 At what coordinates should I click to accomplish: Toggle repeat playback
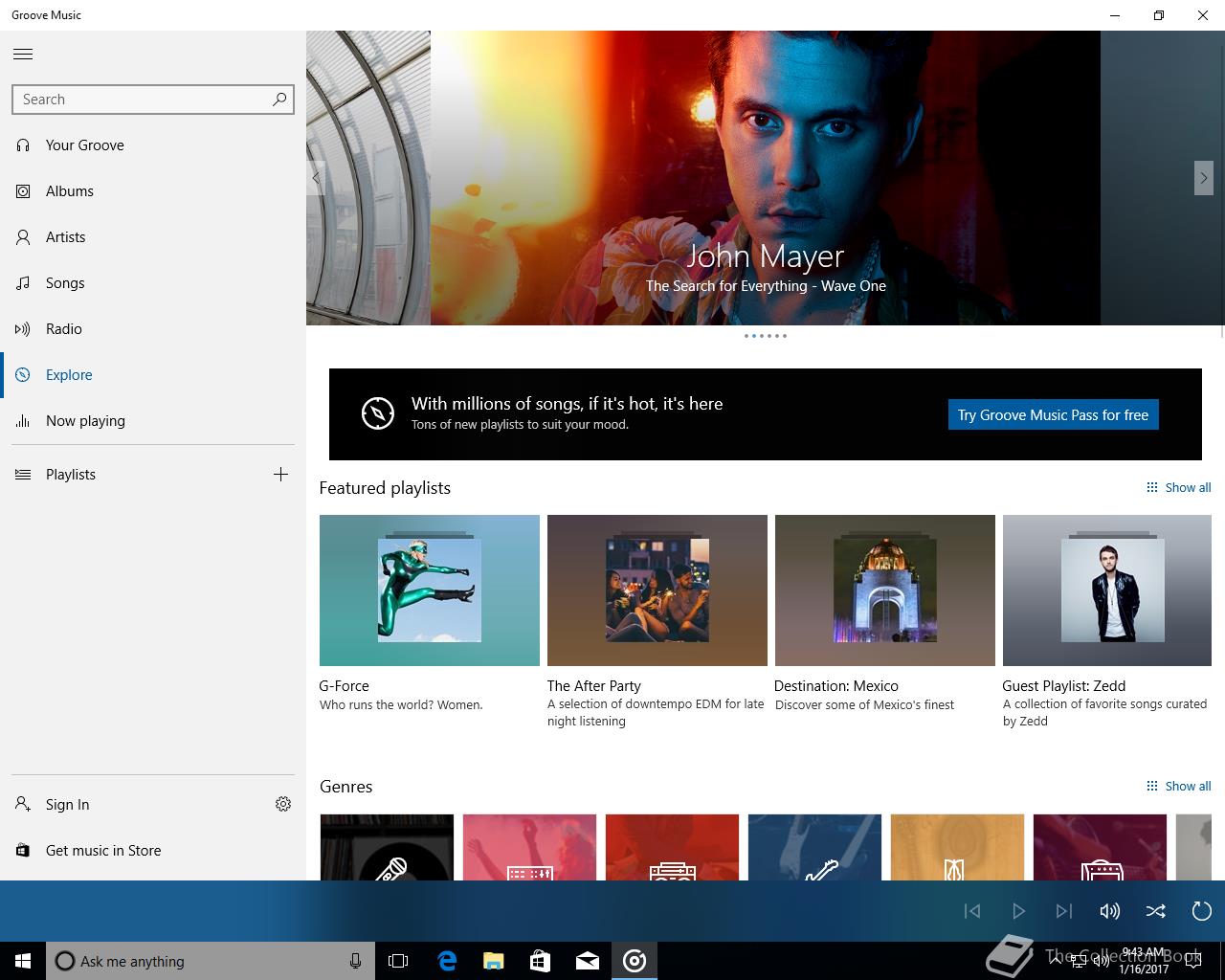click(1202, 911)
